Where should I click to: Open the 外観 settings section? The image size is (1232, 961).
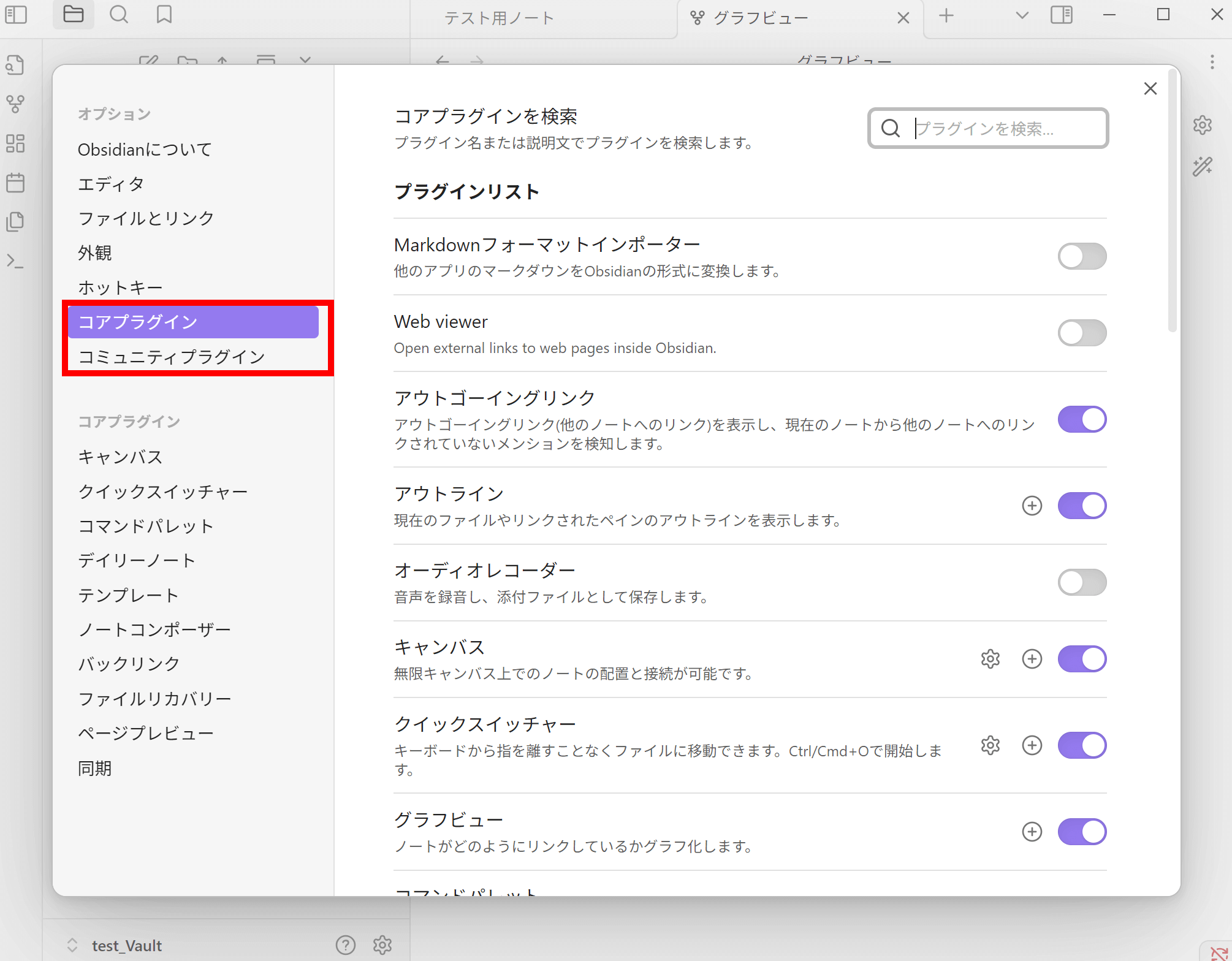193,253
